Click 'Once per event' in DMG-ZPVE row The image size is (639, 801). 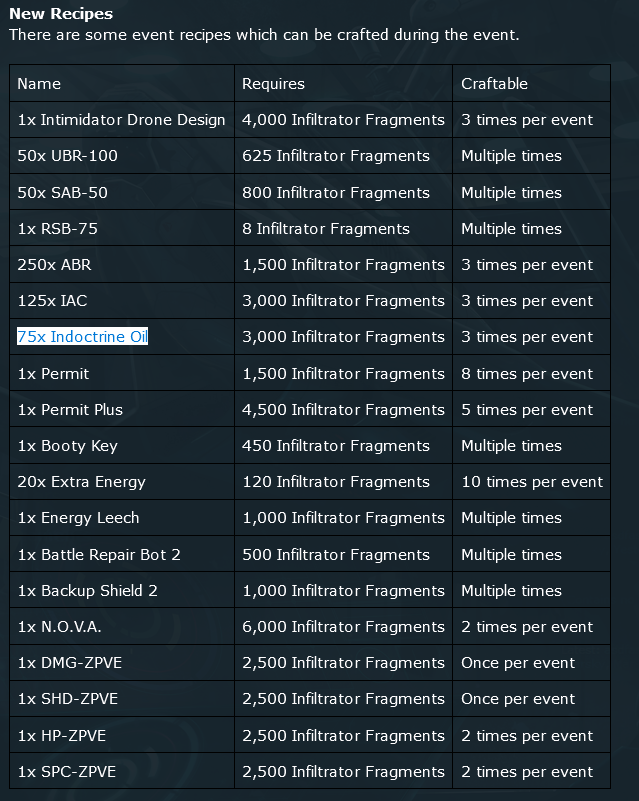[531, 663]
